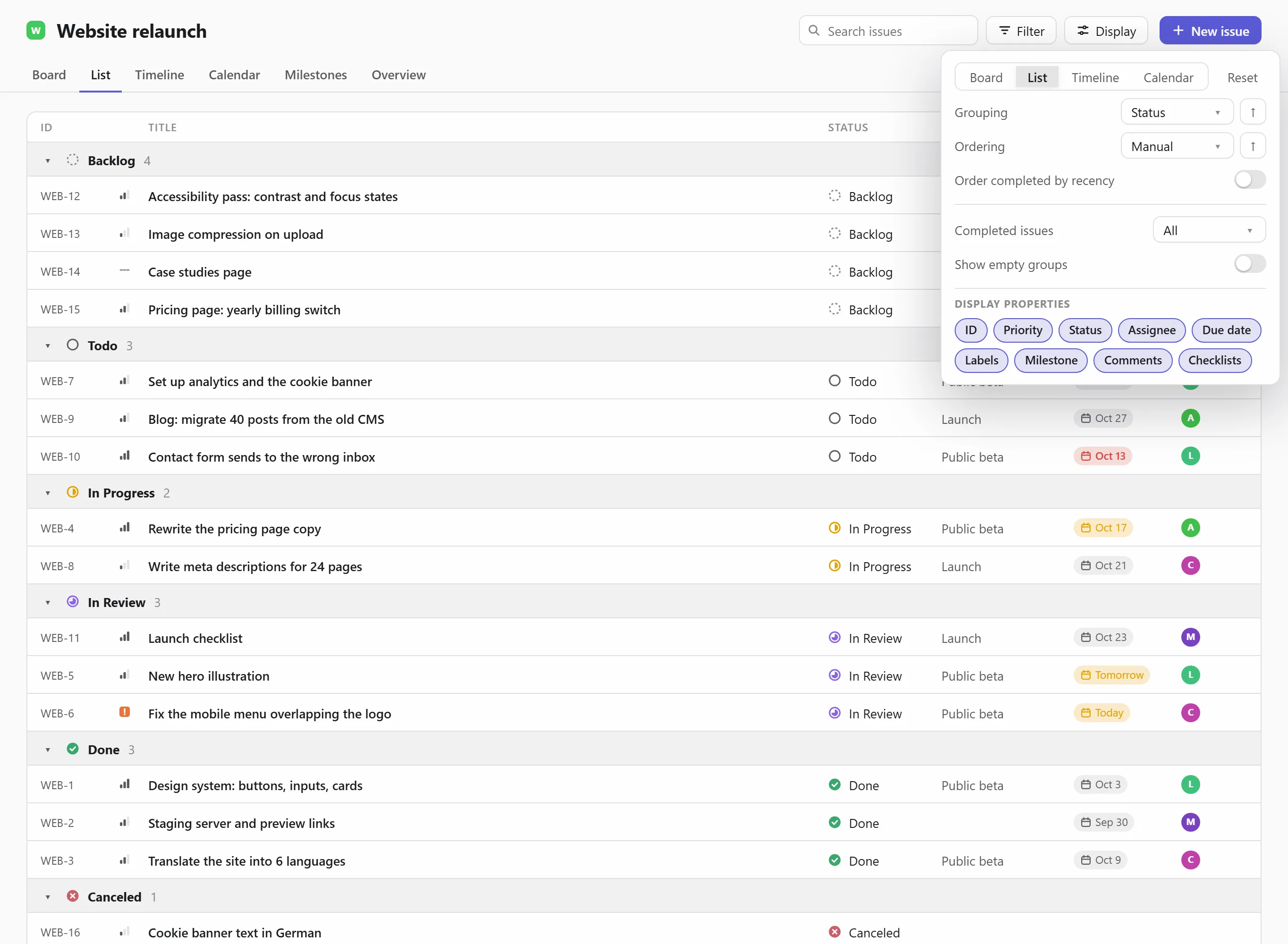
Task: Switch to the Milestones tab
Action: [x=315, y=75]
